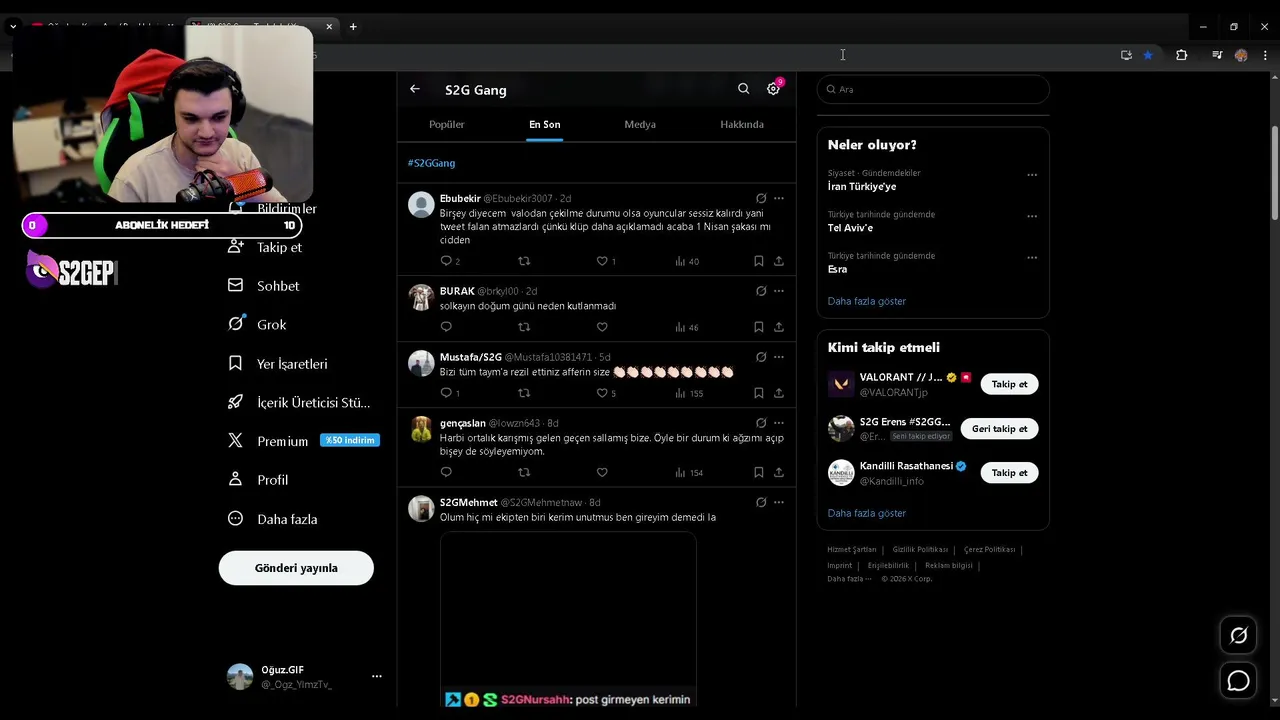This screenshot has height=720, width=1280.
Task: Open floating chat messages button
Action: [1238, 681]
